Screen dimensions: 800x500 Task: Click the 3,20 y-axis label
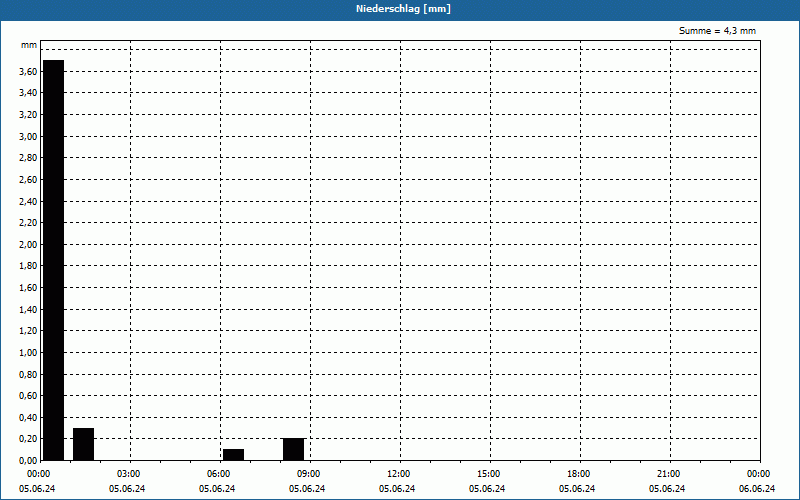[28, 115]
